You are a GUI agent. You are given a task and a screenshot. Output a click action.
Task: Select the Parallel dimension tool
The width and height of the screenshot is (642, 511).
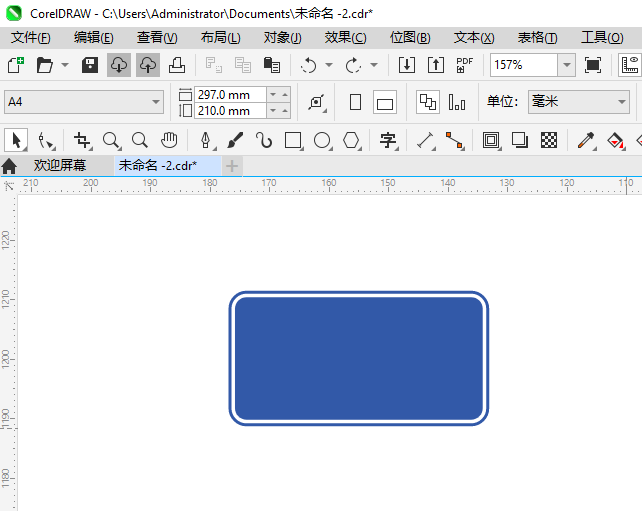pos(425,140)
